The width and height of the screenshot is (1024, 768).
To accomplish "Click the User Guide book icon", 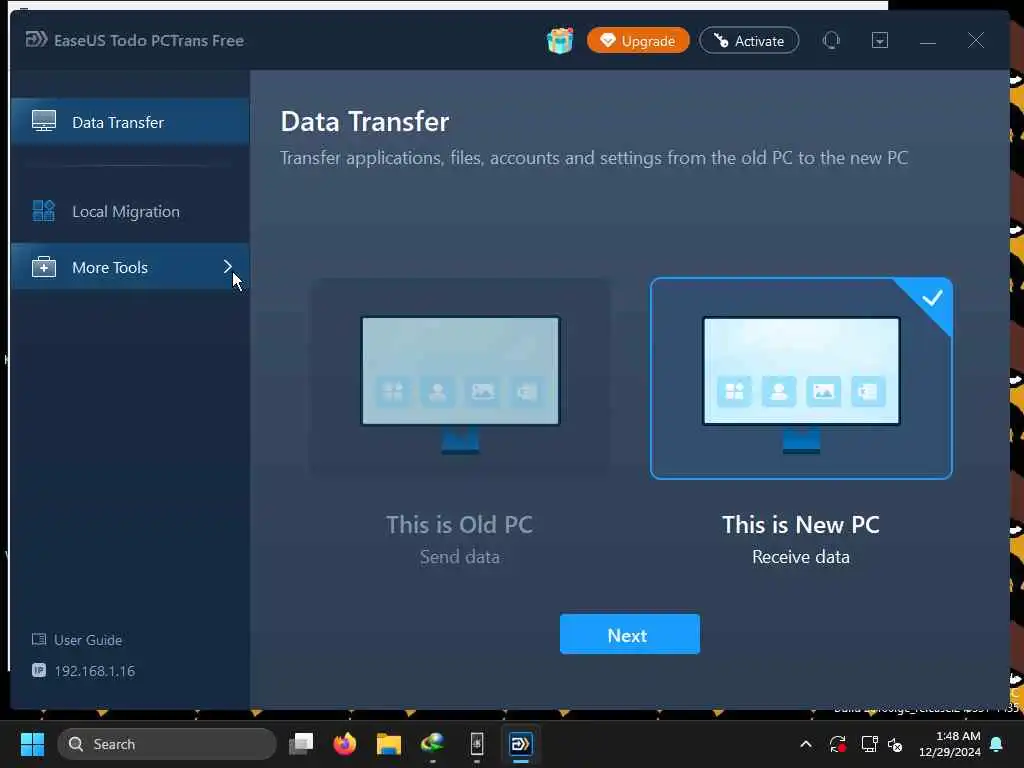I will [39, 639].
